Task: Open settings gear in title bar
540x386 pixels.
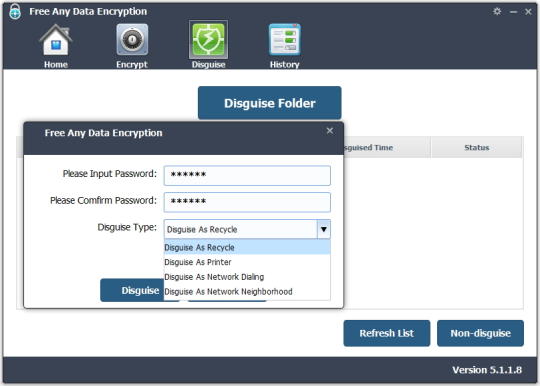Action: pos(497,11)
